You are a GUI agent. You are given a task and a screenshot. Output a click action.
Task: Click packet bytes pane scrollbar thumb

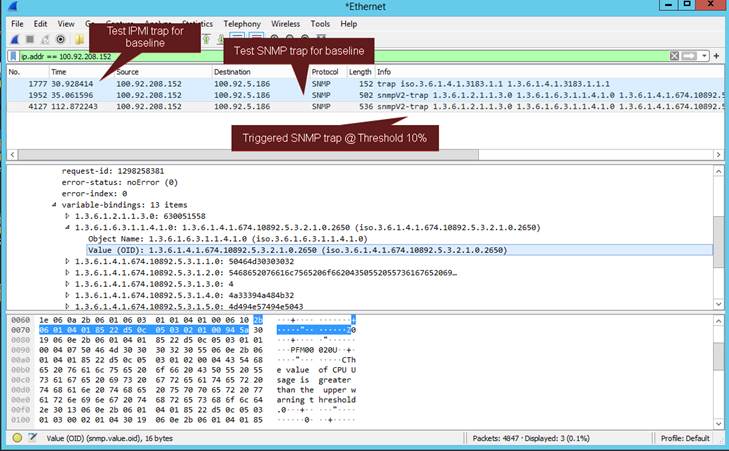[718, 357]
